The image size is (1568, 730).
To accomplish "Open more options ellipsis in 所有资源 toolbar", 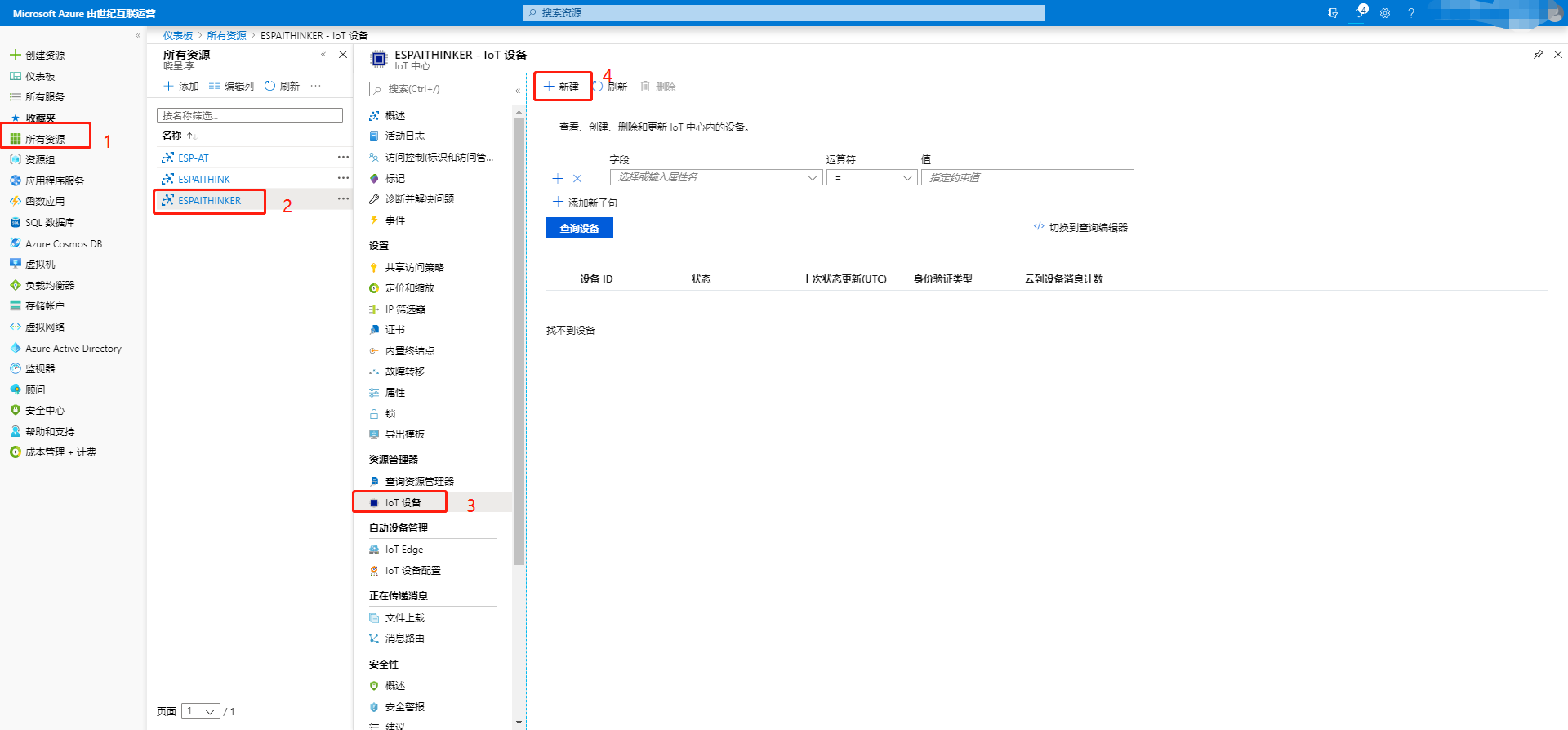I will (316, 86).
